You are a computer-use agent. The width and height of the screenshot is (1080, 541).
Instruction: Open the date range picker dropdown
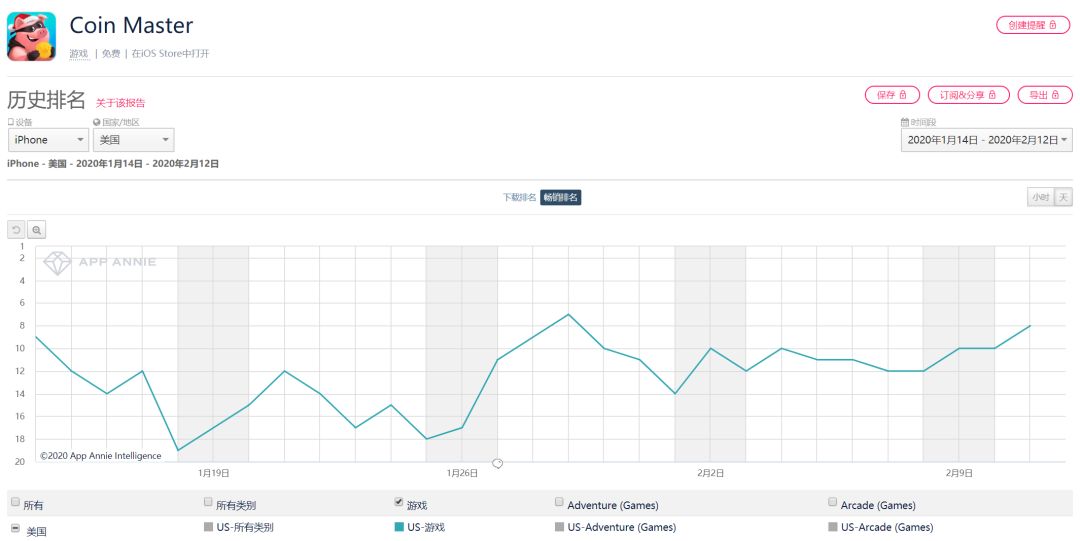(986, 140)
